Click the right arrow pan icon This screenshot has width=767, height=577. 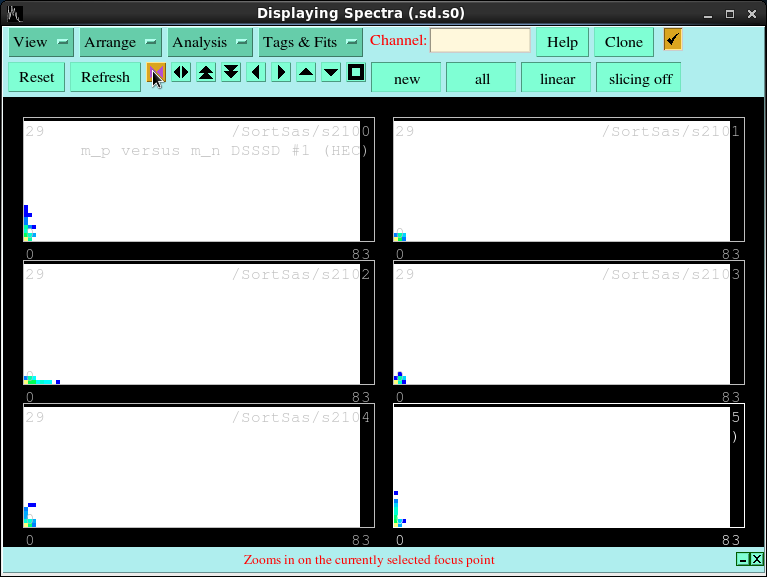tap(281, 73)
